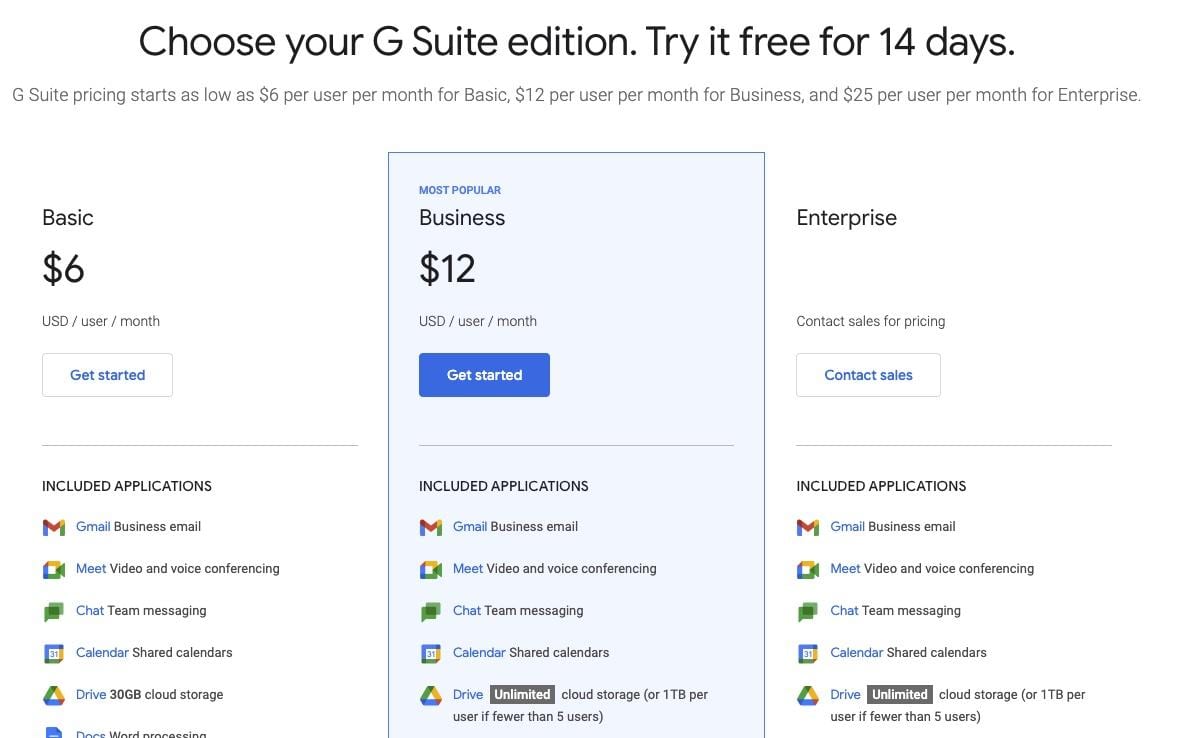The width and height of the screenshot is (1186, 738).
Task: Select the Docs icon at the bottom left
Action: click(54, 734)
